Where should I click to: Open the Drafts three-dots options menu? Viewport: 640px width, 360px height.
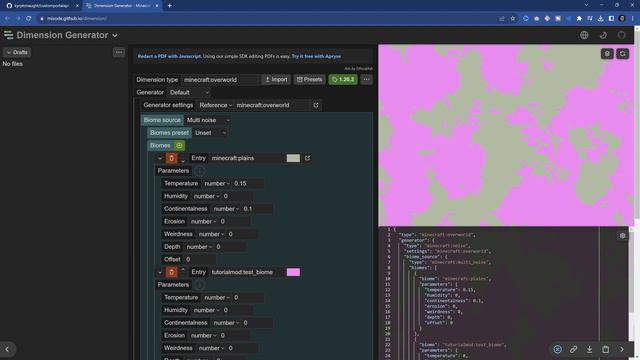point(119,52)
